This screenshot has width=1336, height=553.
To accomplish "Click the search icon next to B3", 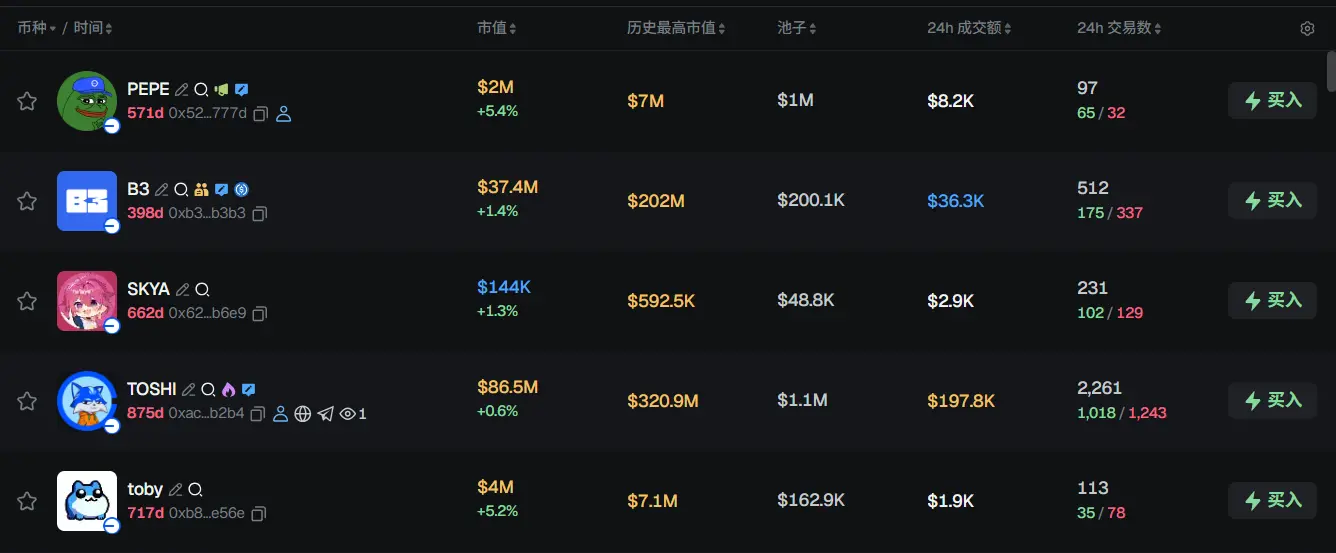I will coord(181,189).
